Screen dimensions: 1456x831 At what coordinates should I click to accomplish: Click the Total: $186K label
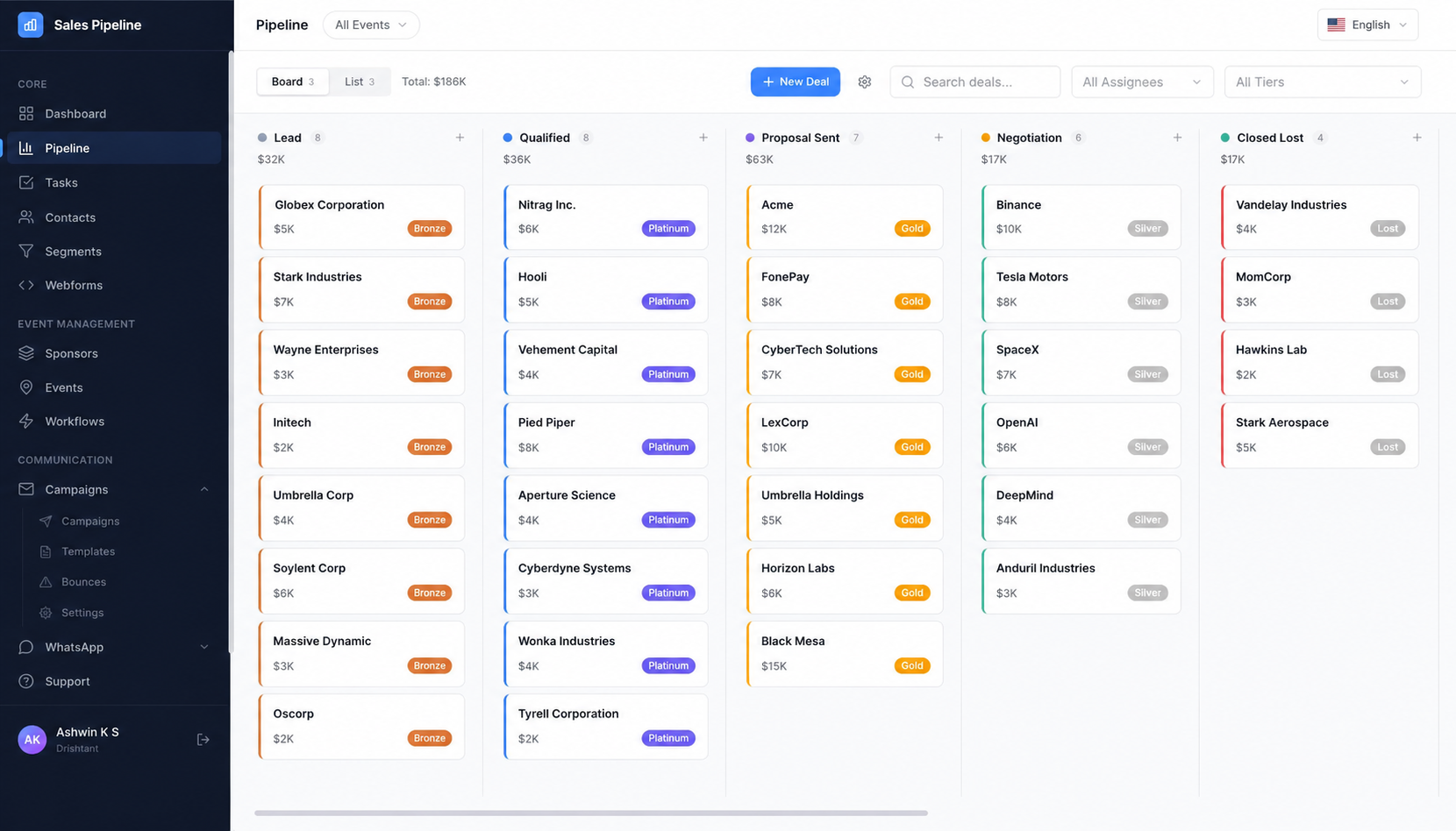433,82
